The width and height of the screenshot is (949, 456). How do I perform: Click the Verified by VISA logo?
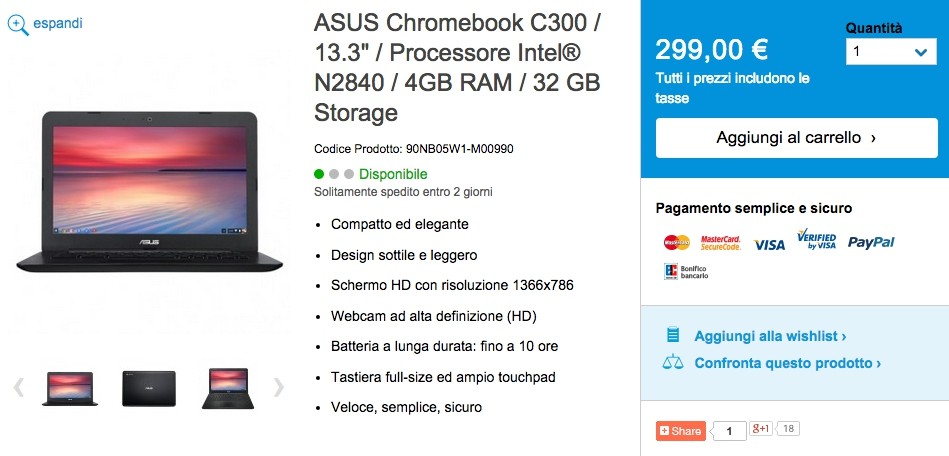coord(816,240)
